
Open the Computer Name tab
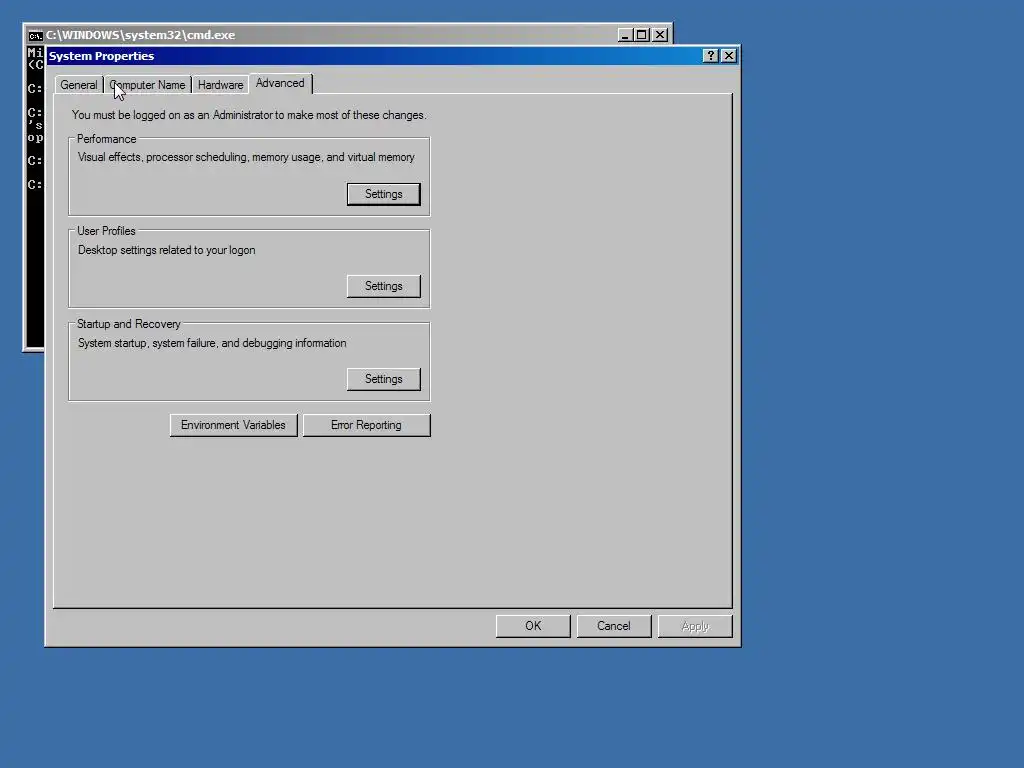pyautogui.click(x=148, y=85)
